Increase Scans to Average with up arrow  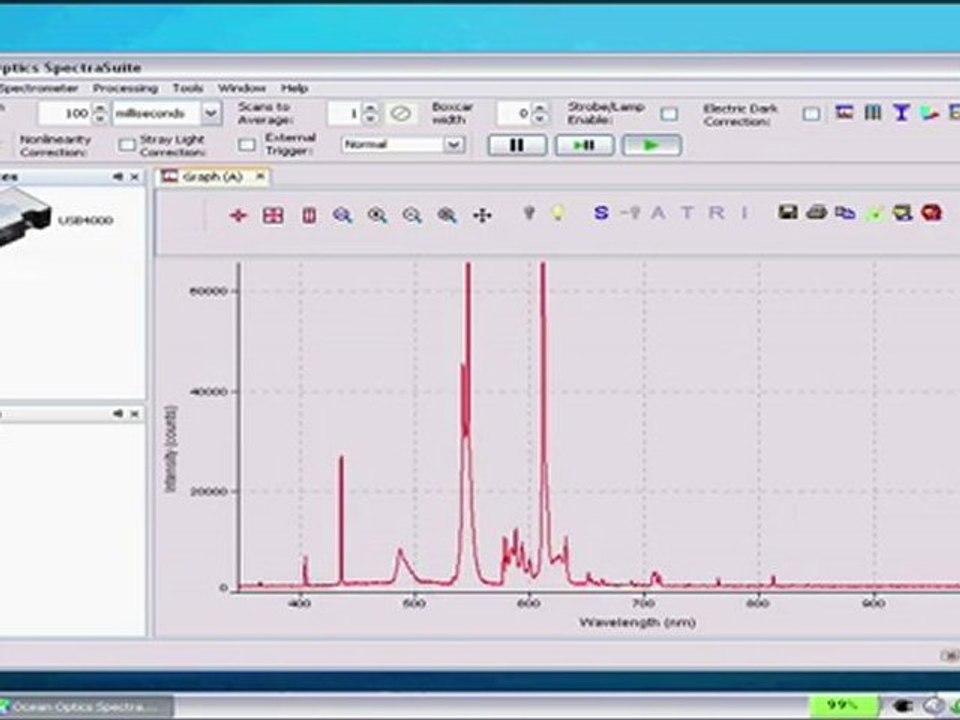click(370, 108)
